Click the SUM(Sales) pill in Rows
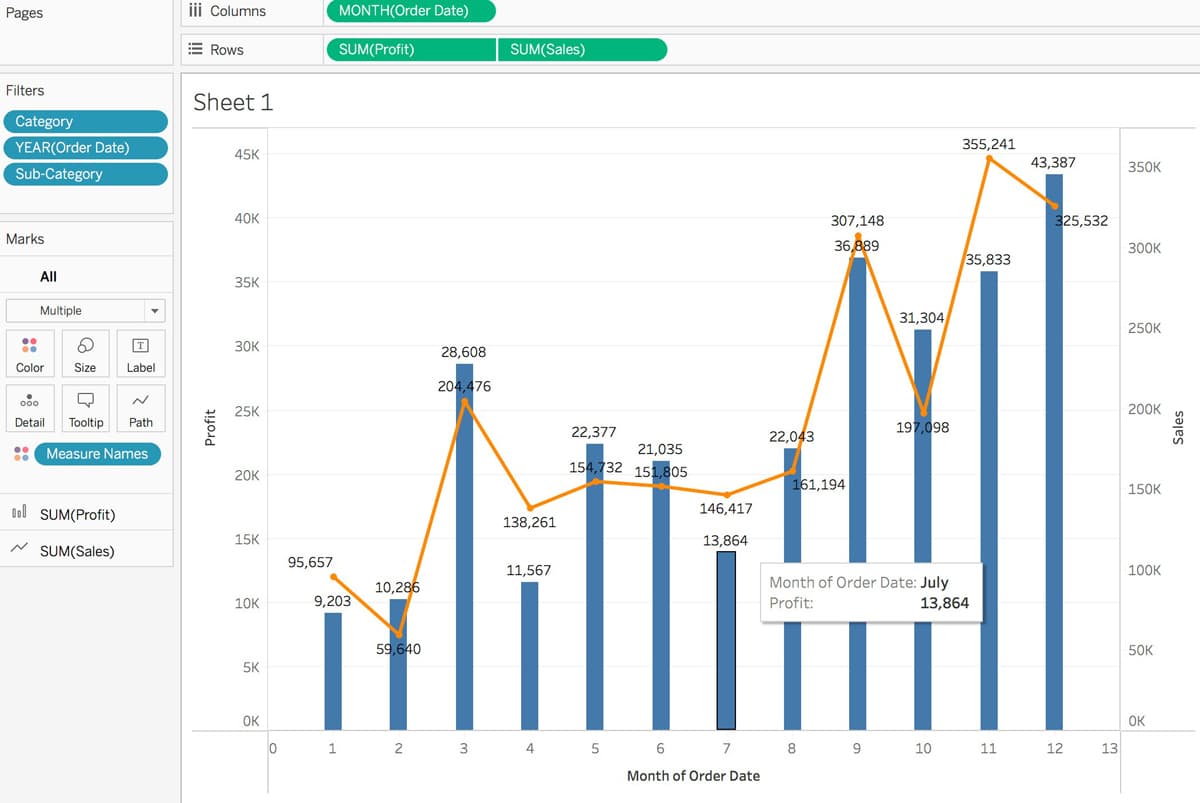1200x803 pixels. click(x=582, y=50)
